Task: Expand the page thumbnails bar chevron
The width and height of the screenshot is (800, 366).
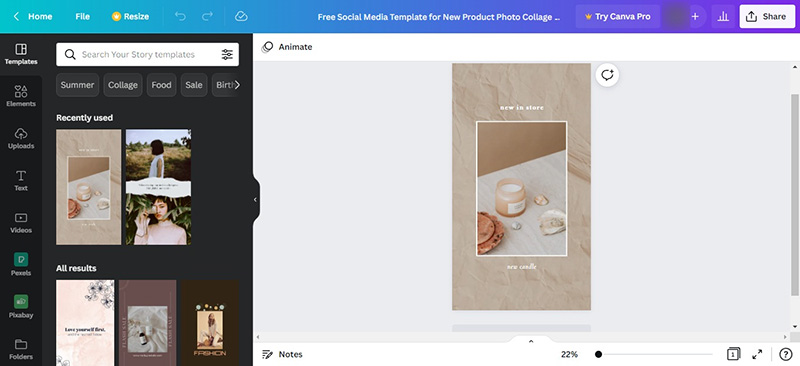Action: [x=531, y=341]
